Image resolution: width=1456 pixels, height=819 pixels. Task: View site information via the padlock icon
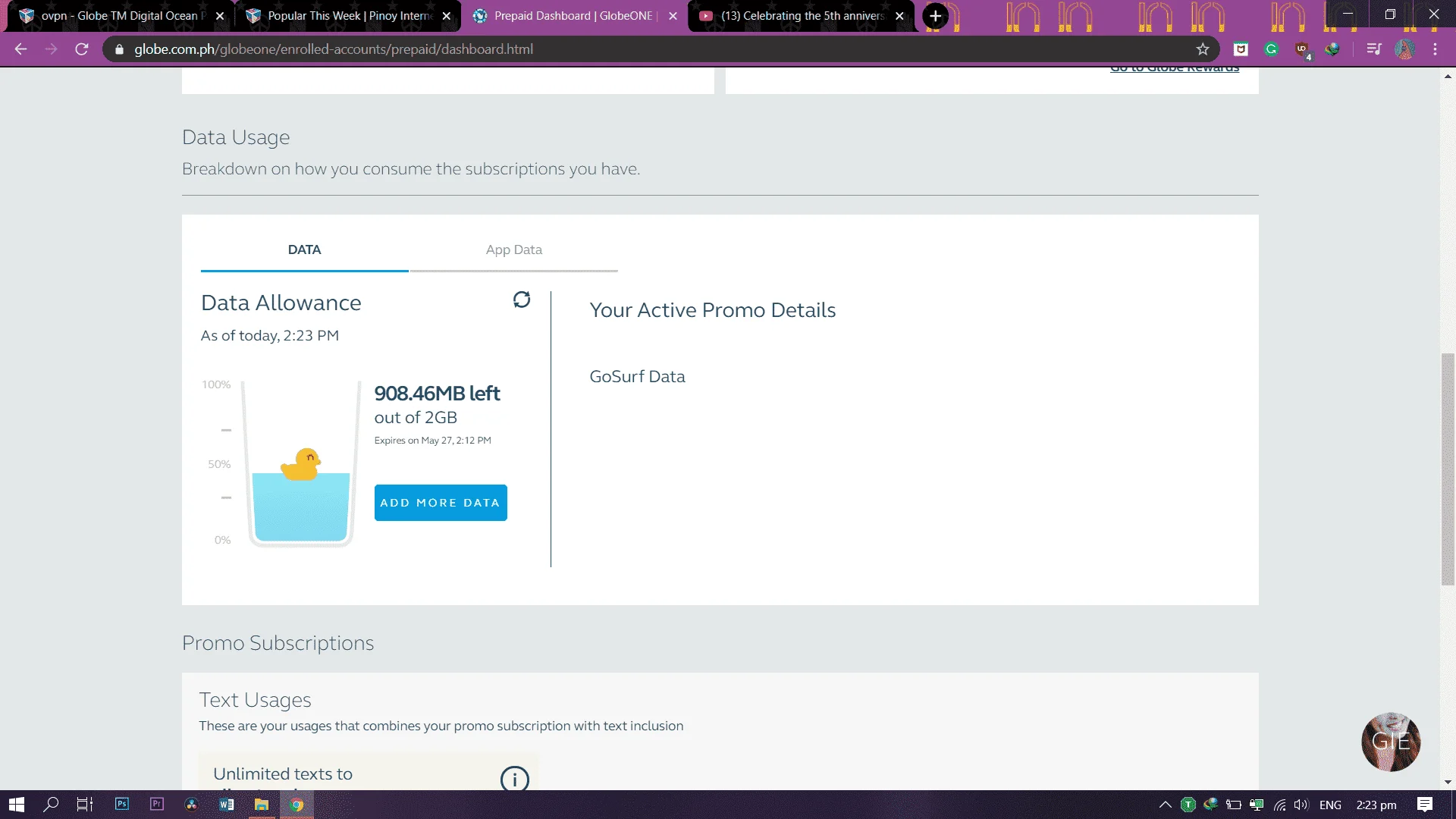click(x=119, y=49)
